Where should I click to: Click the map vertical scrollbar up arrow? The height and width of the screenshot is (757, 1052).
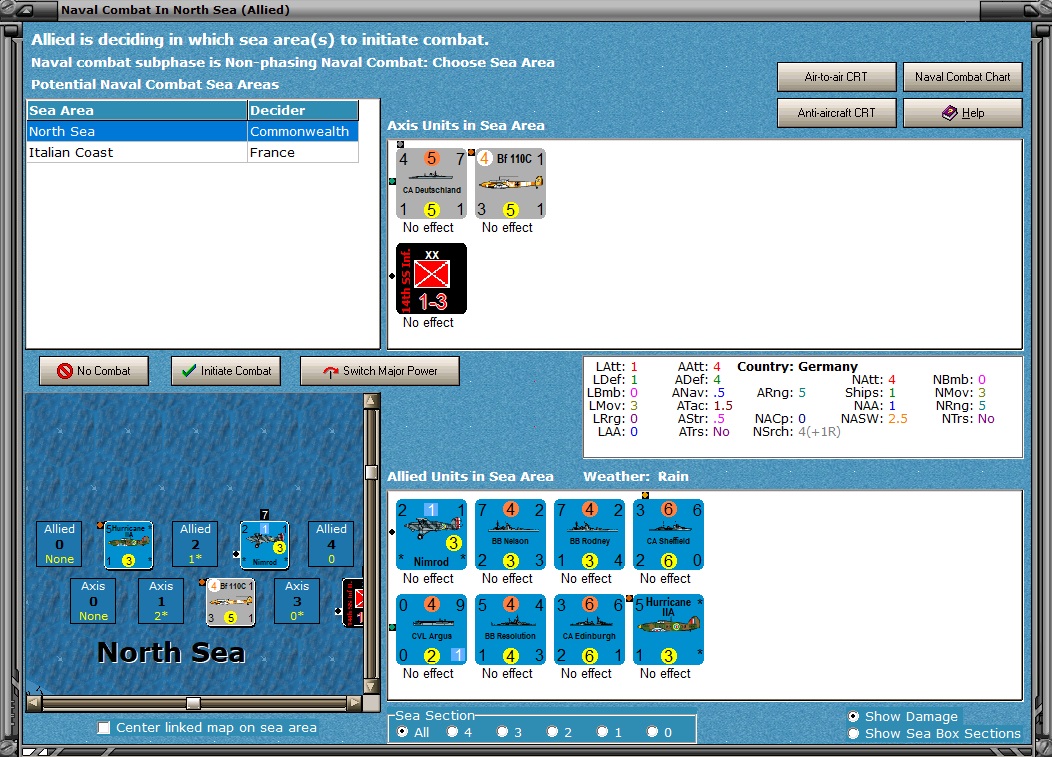tap(371, 401)
